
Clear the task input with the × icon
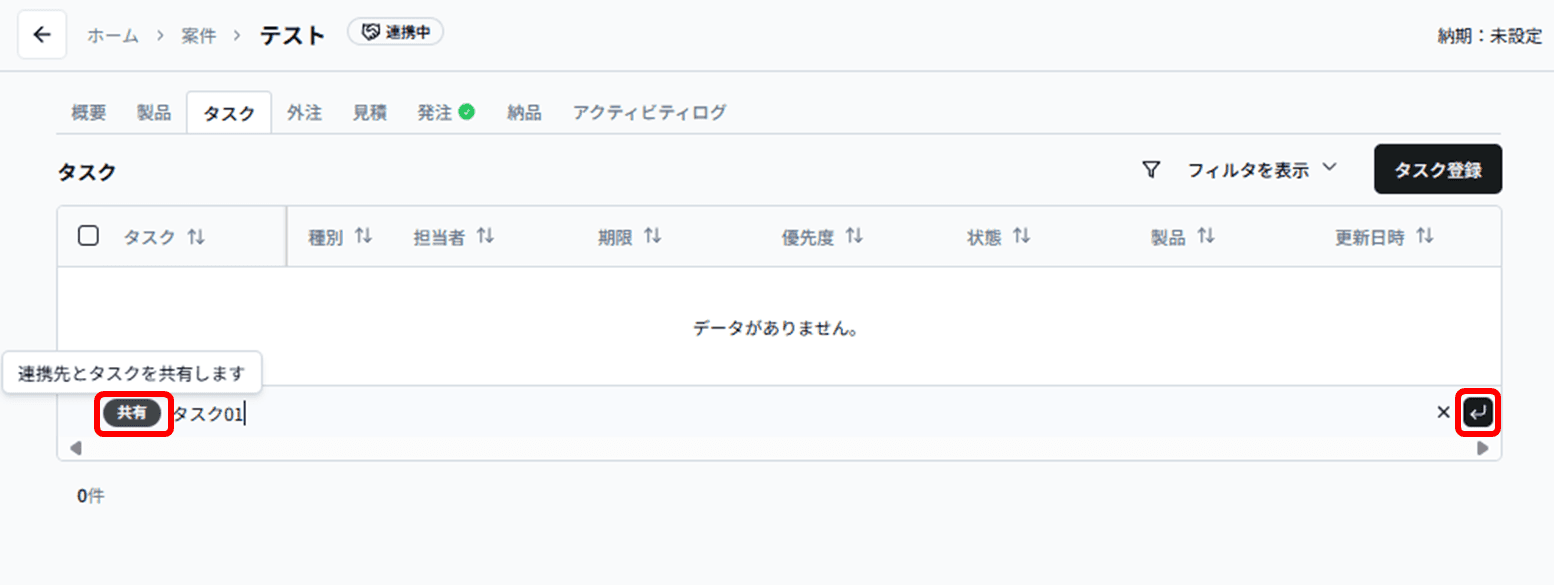1442,412
